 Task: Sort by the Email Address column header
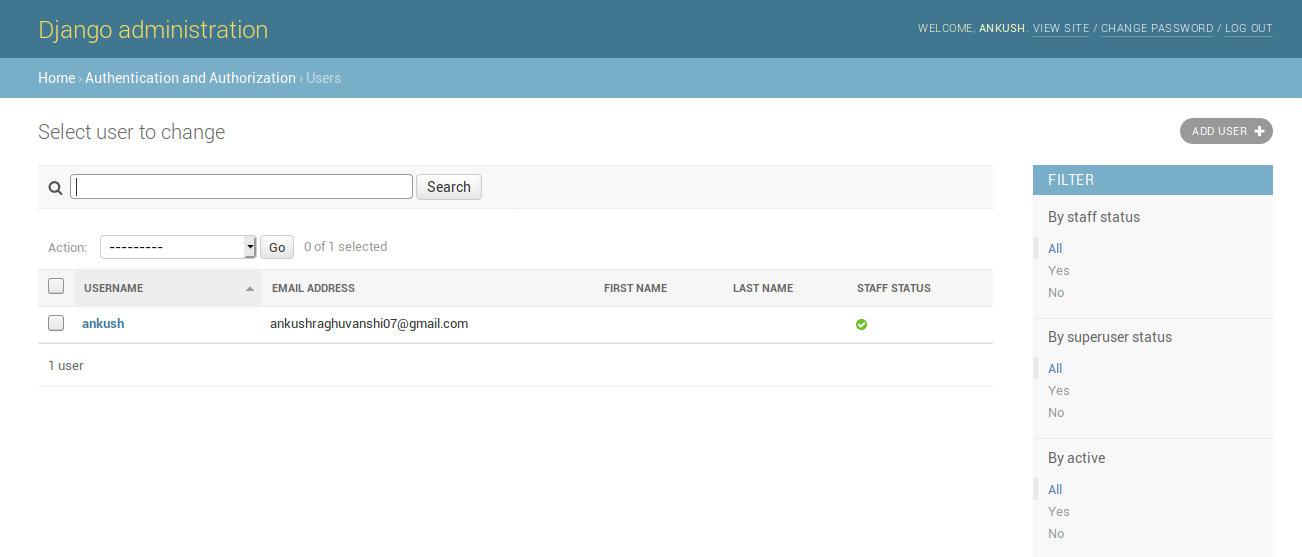[313, 288]
